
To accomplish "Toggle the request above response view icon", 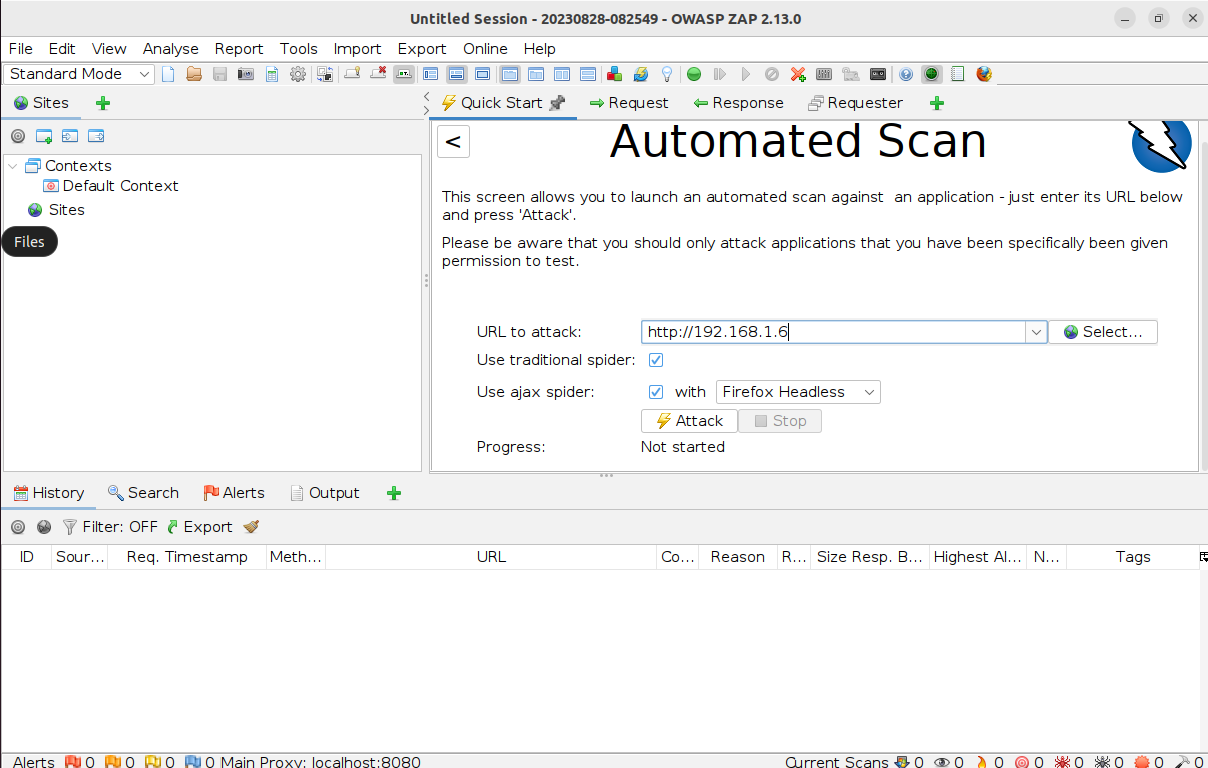I will (x=588, y=74).
